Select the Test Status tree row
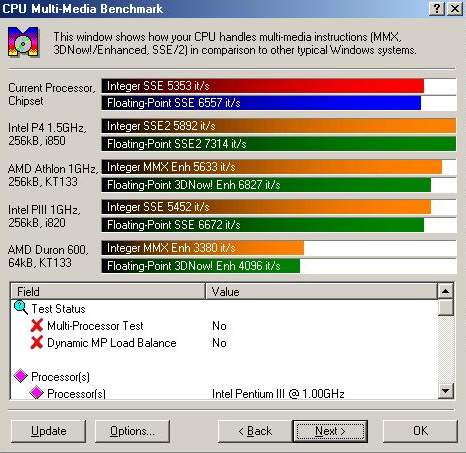Viewport: 466px width, 453px height. pos(224,308)
